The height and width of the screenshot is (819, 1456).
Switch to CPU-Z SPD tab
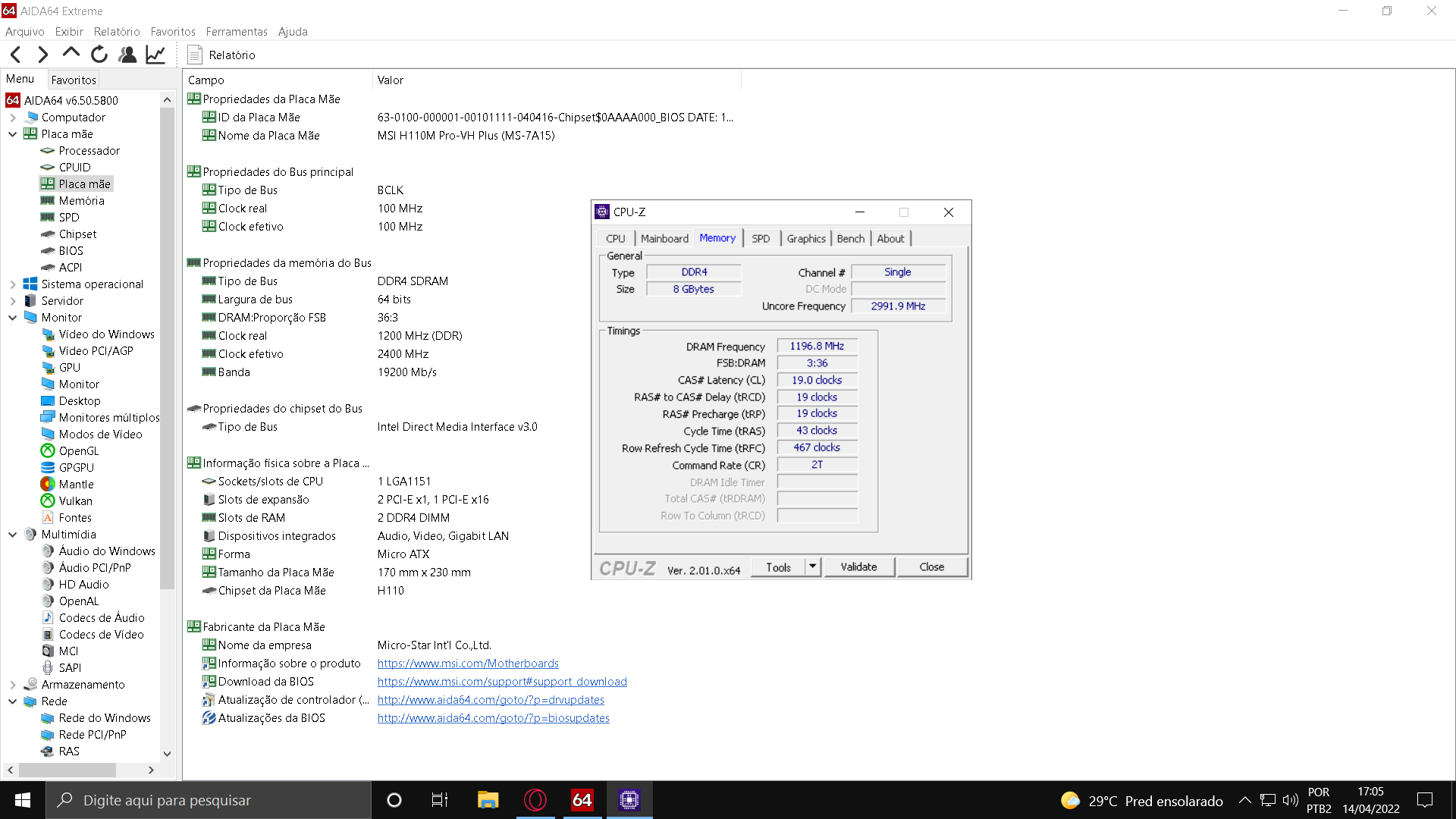(x=761, y=238)
